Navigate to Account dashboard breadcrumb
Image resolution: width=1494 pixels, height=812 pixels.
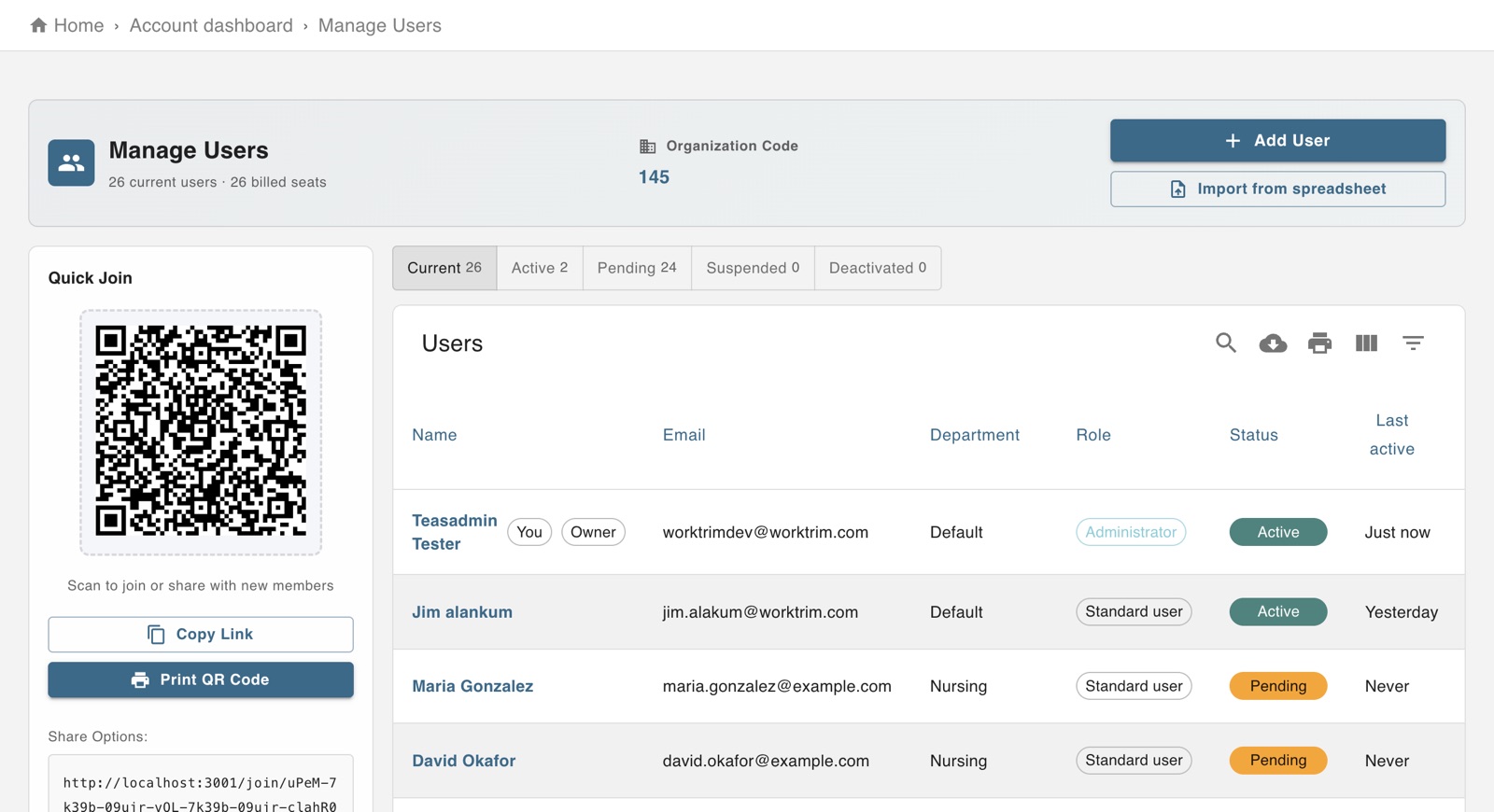click(211, 25)
